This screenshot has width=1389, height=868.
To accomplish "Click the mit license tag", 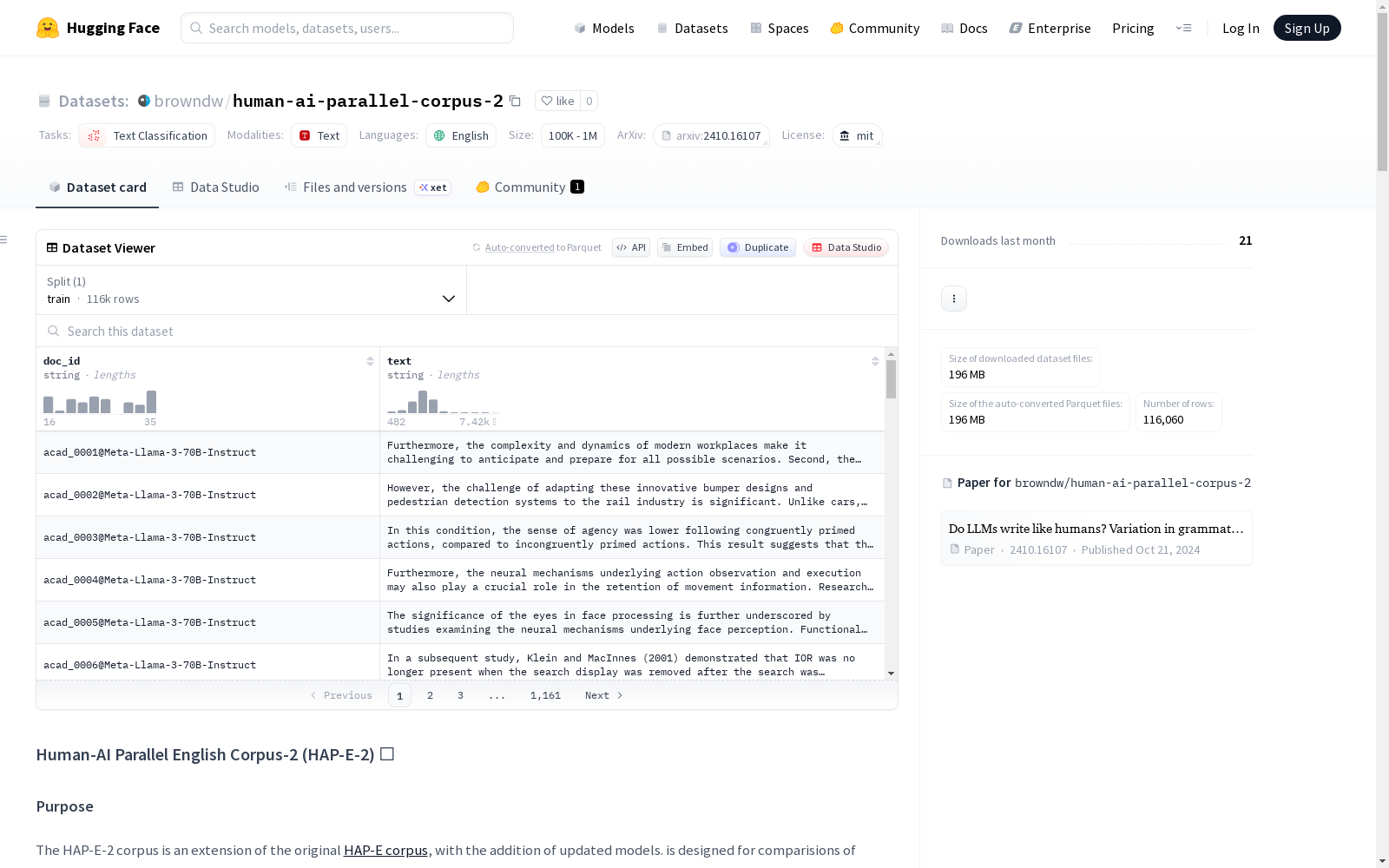I will tap(857, 135).
